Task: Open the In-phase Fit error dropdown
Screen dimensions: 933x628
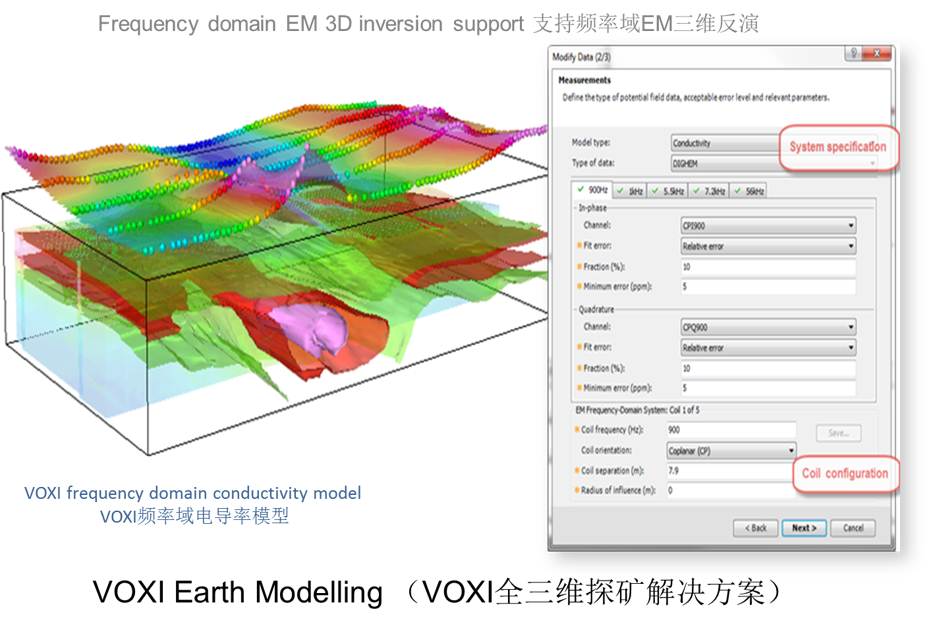Action: [x=768, y=246]
